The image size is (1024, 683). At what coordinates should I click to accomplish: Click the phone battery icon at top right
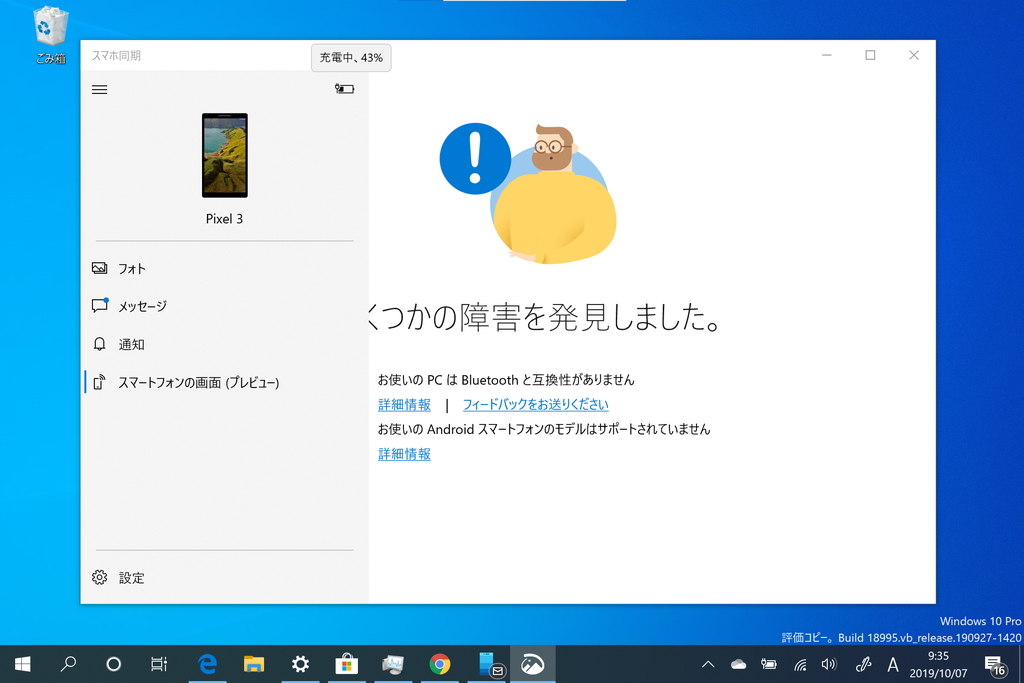tap(344, 89)
